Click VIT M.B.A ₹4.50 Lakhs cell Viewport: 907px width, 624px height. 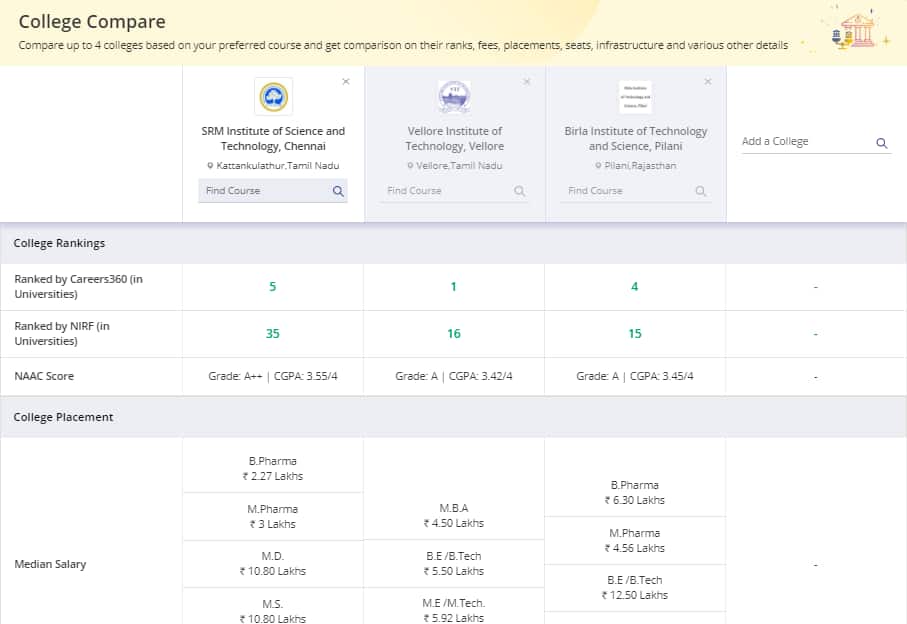coord(454,516)
